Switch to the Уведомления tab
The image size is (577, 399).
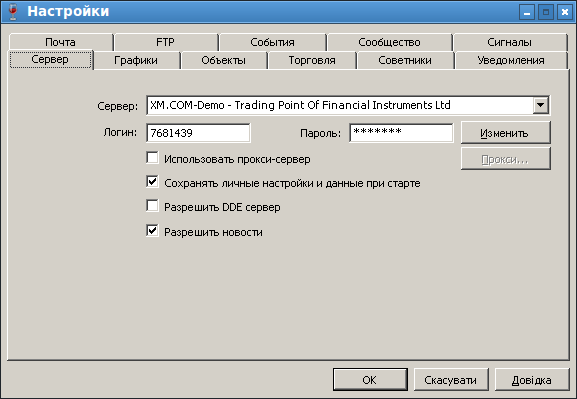(x=511, y=60)
